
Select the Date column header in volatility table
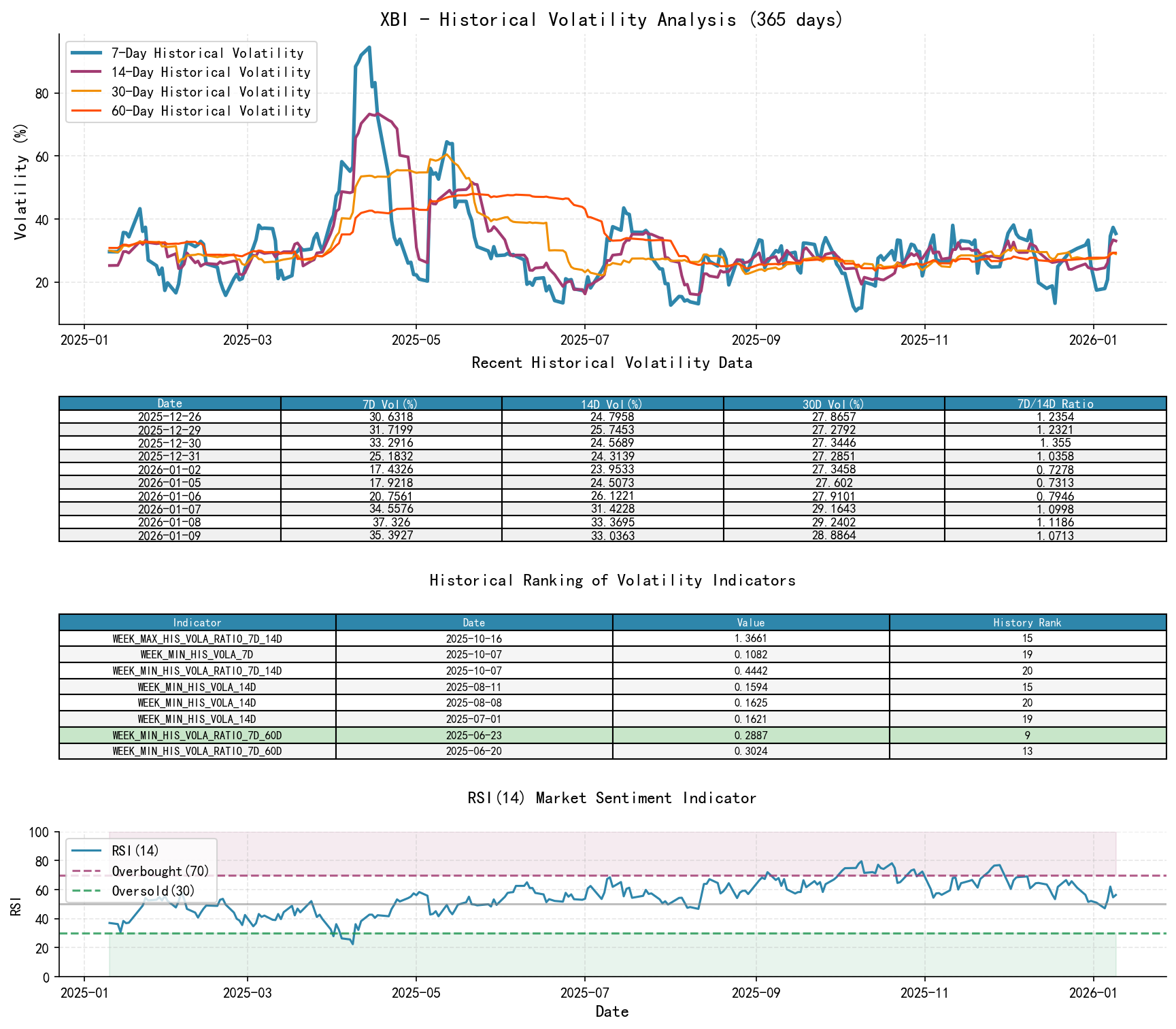169,403
